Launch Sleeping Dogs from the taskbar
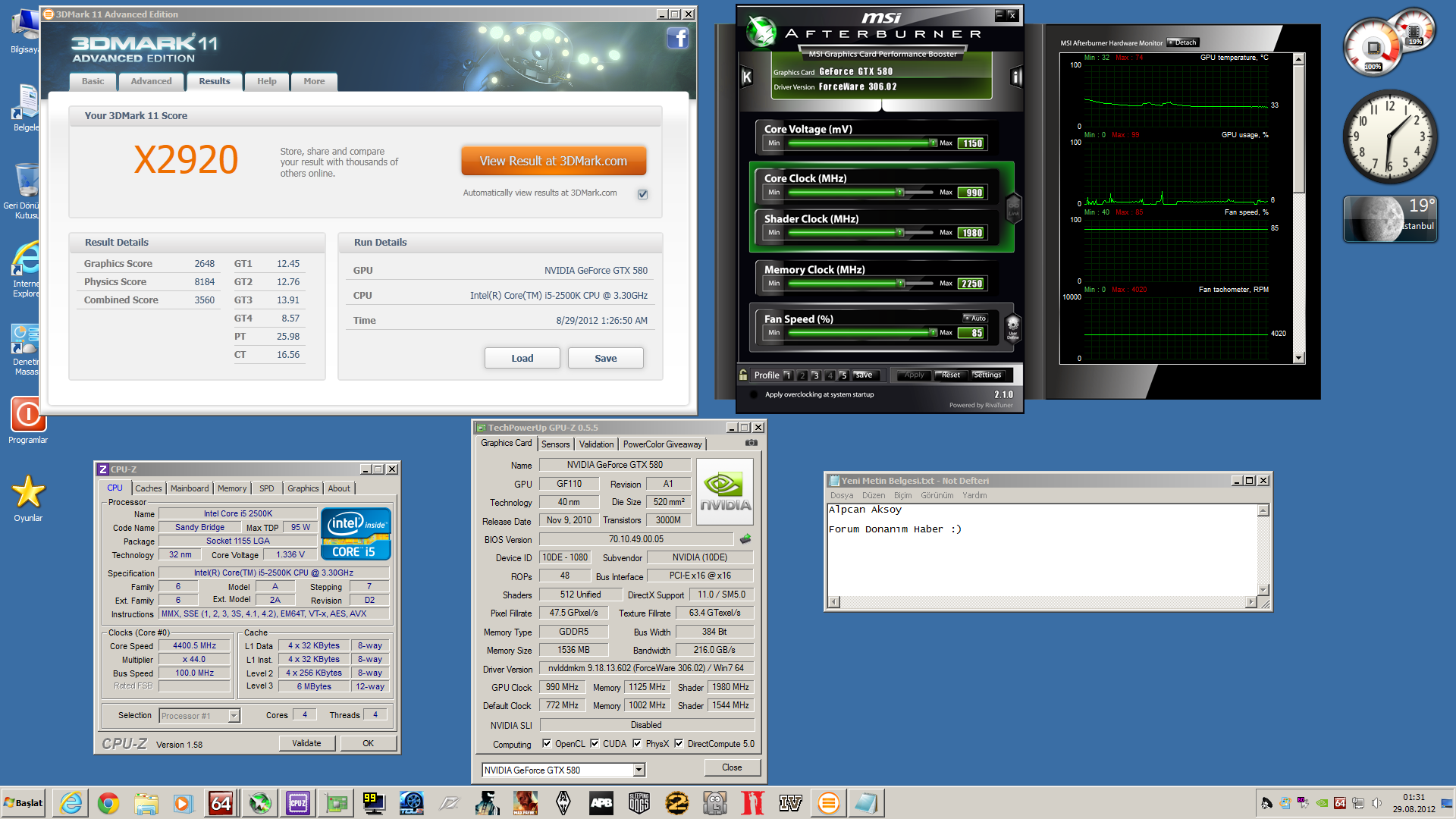The height and width of the screenshot is (819, 1456). [639, 803]
